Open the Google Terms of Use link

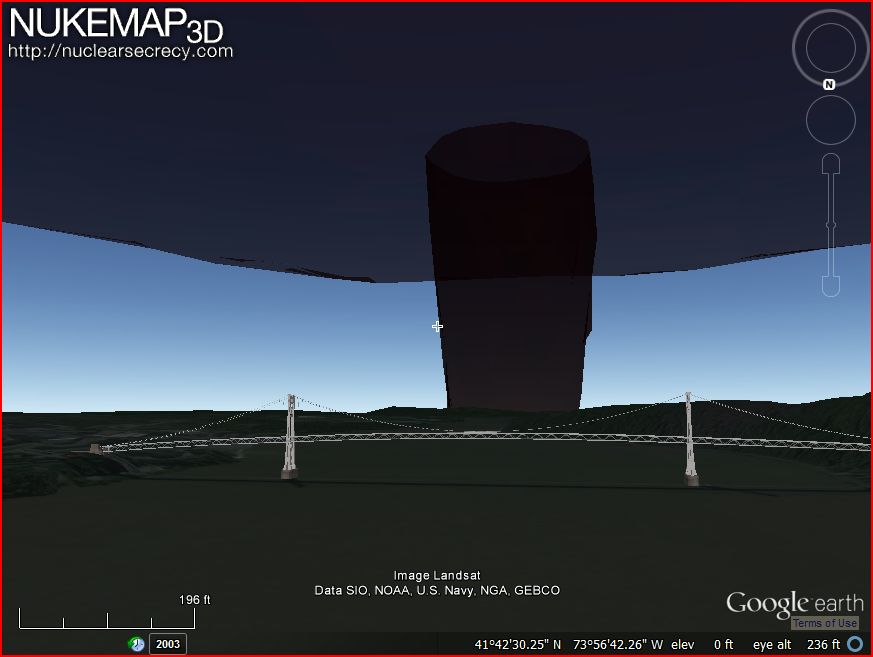click(822, 622)
